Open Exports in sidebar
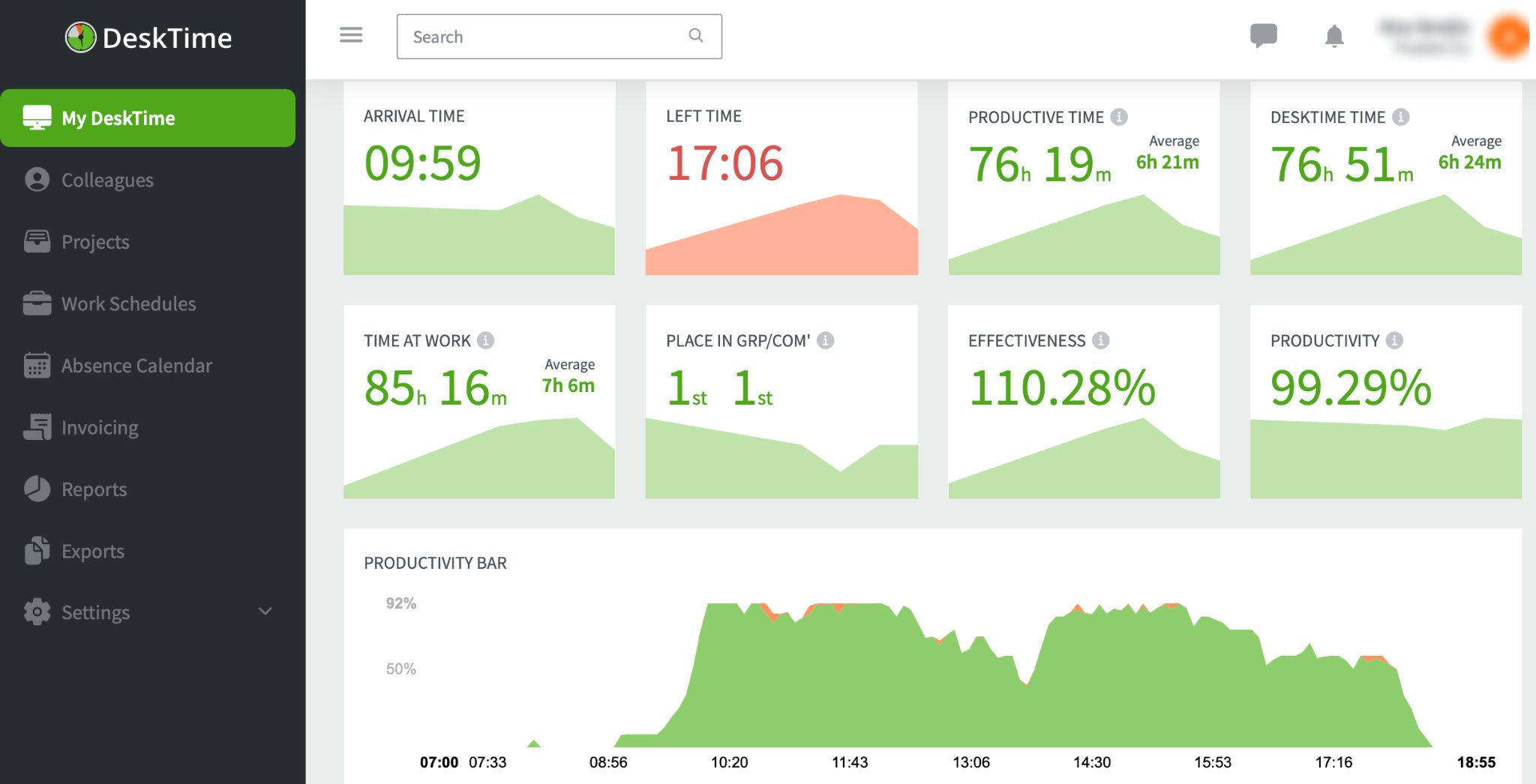This screenshot has width=1536, height=784. pos(93,551)
